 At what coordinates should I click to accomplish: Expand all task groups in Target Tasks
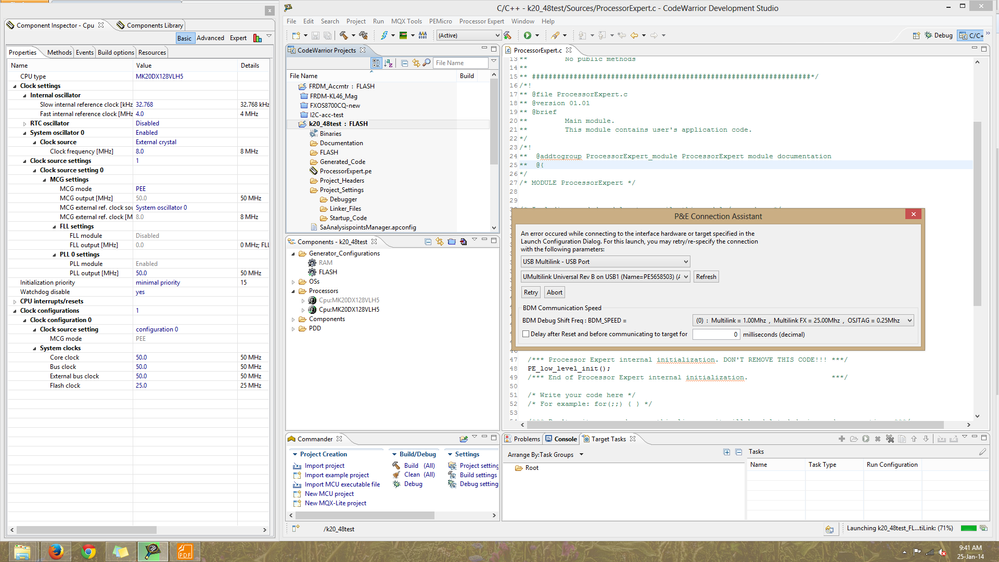[x=727, y=452]
